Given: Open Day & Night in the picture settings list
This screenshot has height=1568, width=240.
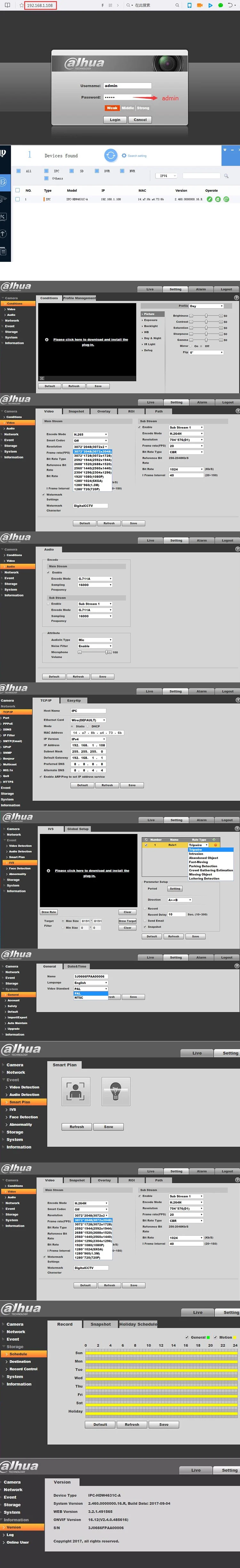Looking at the screenshot, I should click(x=153, y=338).
